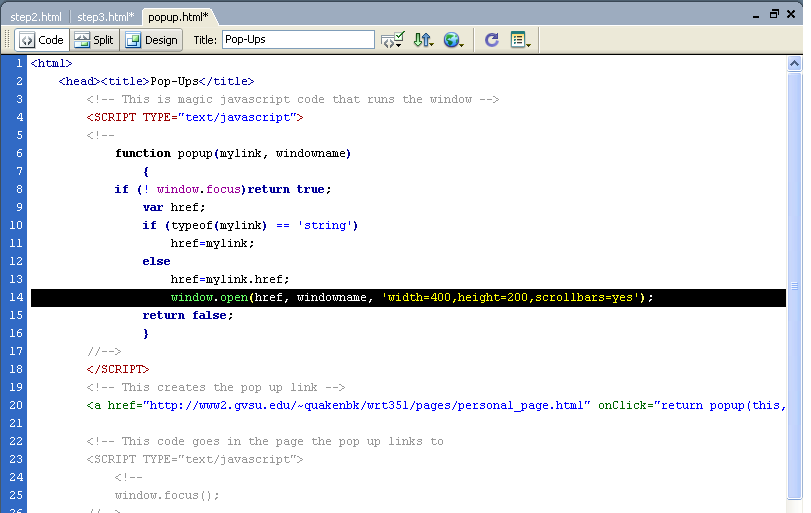This screenshot has width=811, height=513.
Task: Refresh Design view icon
Action: click(x=491, y=40)
